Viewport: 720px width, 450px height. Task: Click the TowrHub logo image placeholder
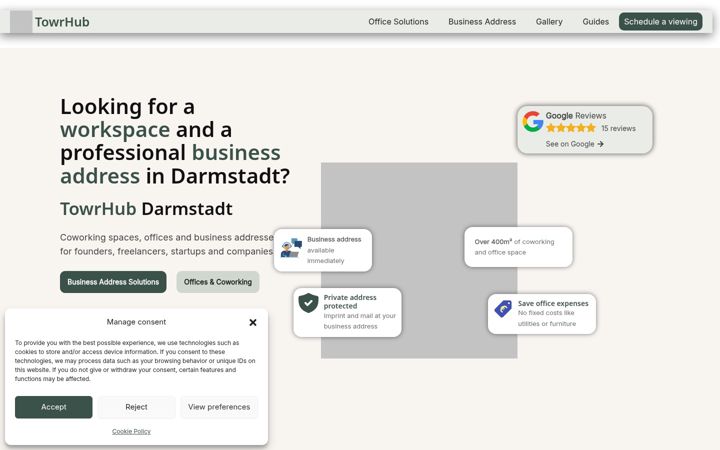(21, 22)
